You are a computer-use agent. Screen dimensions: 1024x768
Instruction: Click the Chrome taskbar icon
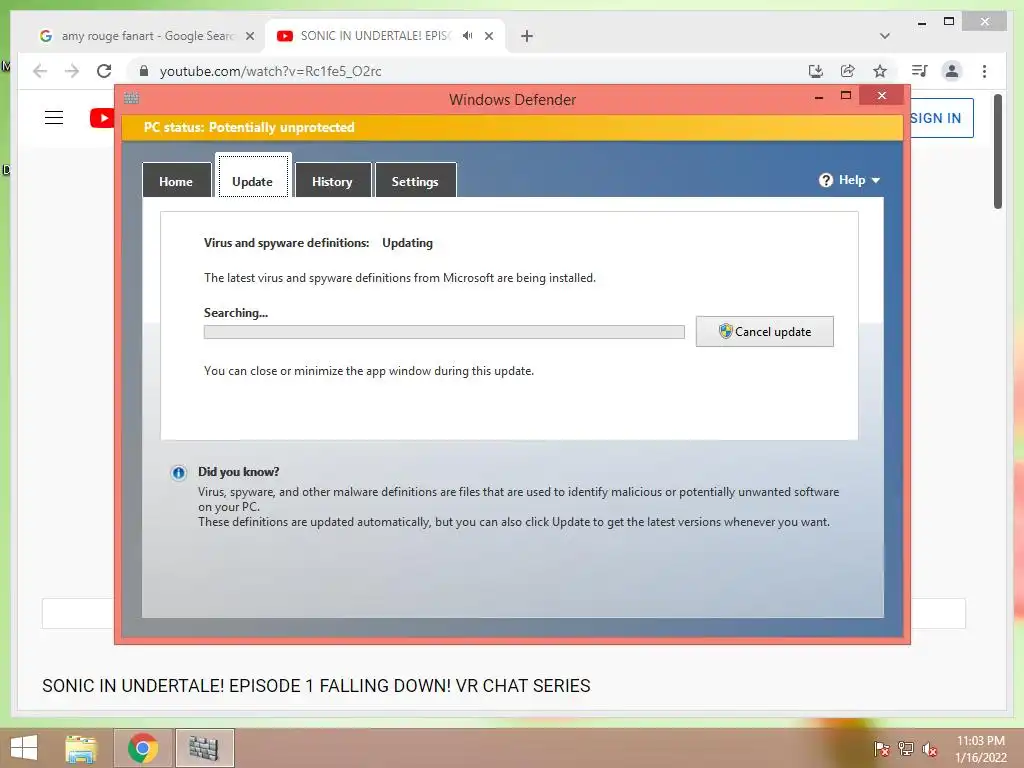click(x=143, y=748)
